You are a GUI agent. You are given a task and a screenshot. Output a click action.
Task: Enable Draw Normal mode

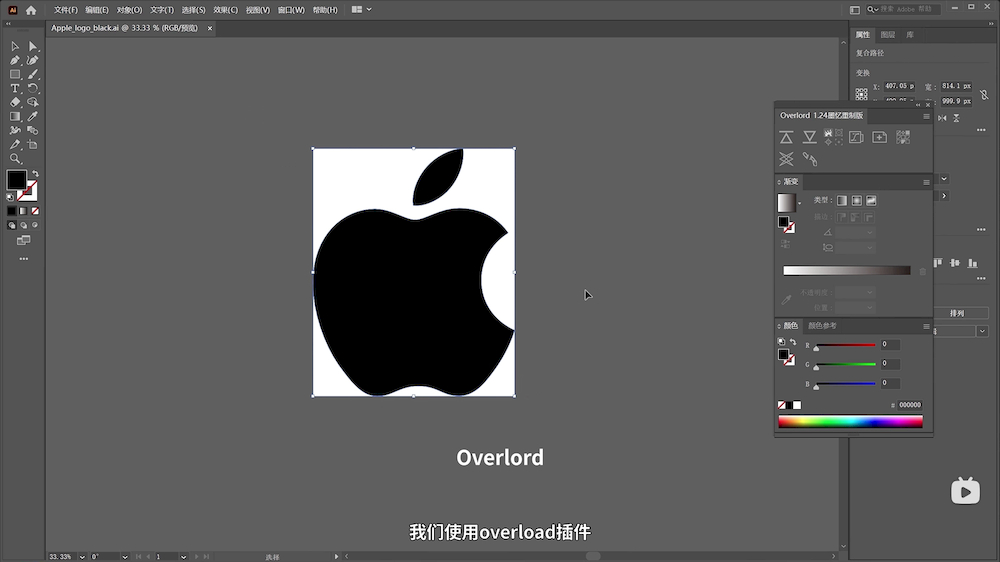pyautogui.click(x=11, y=225)
